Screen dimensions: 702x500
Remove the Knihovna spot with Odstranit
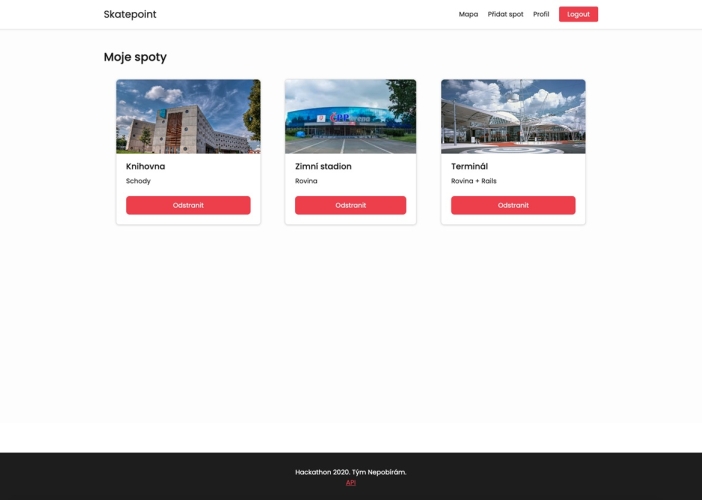tap(188, 205)
